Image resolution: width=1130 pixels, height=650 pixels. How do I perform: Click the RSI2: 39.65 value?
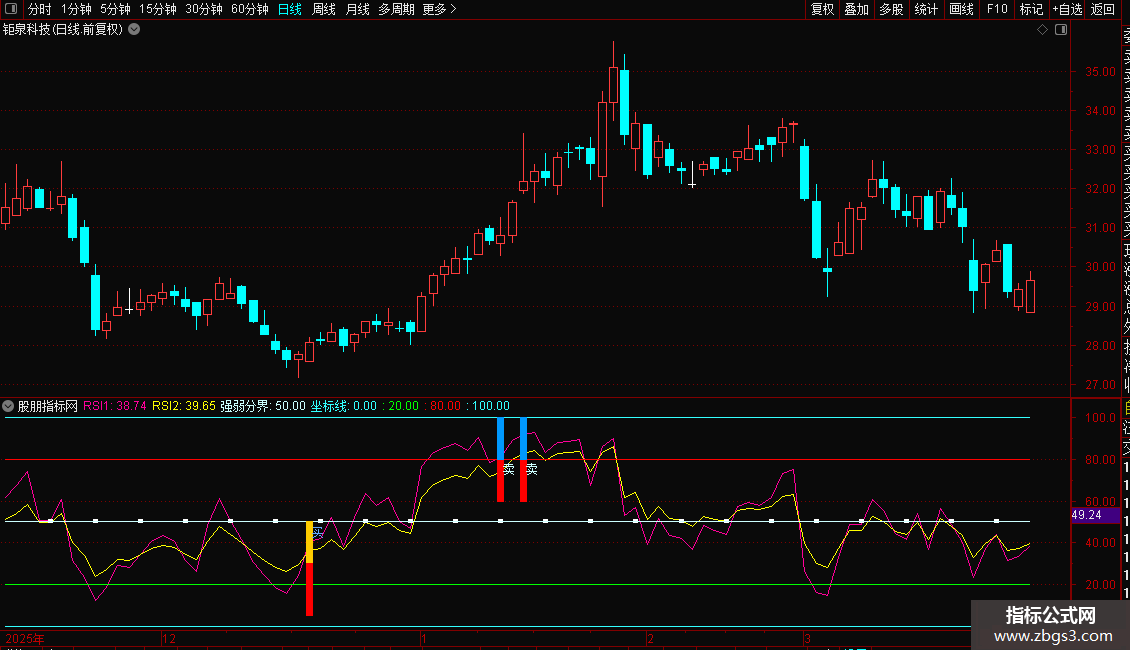[184, 406]
